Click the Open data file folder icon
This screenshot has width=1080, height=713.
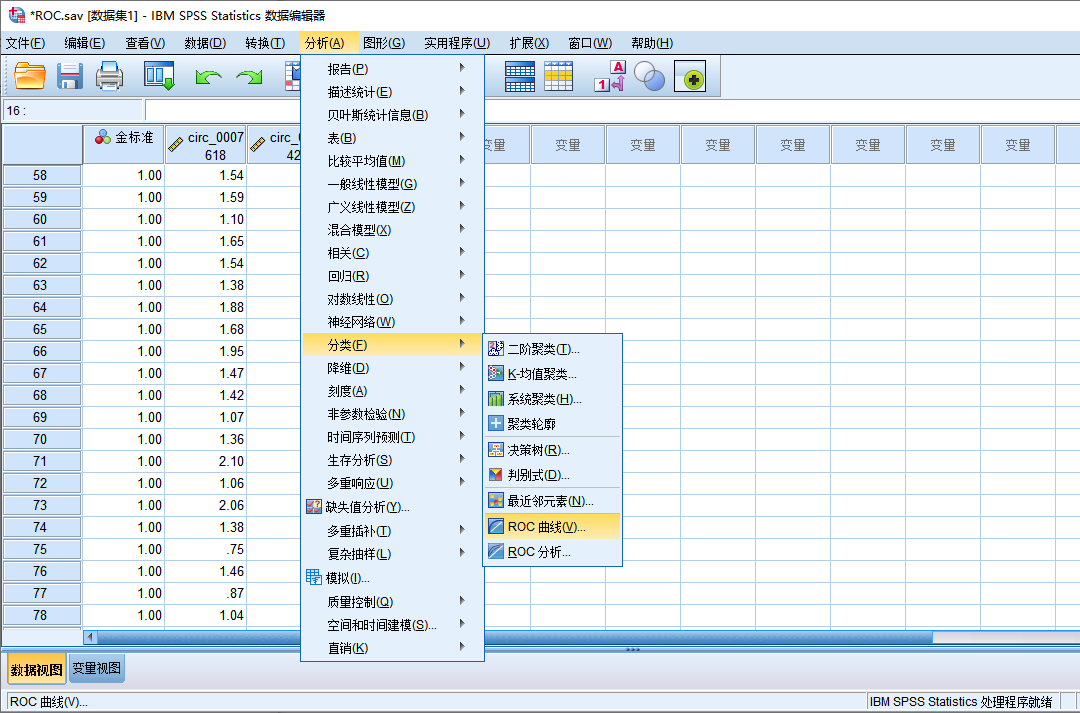[30, 76]
